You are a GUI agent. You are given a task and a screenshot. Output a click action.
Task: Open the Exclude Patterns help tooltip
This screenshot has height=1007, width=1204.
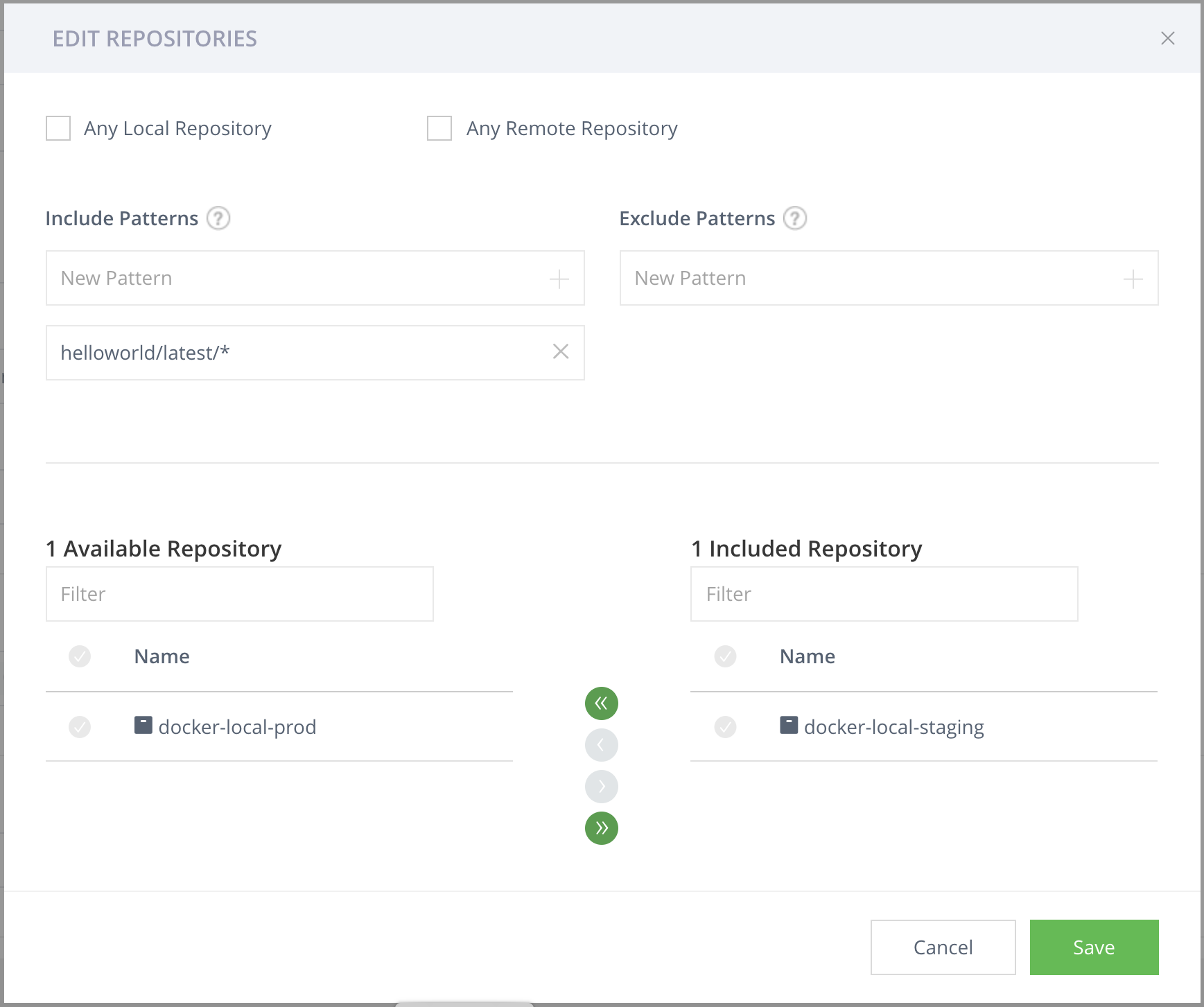click(794, 218)
